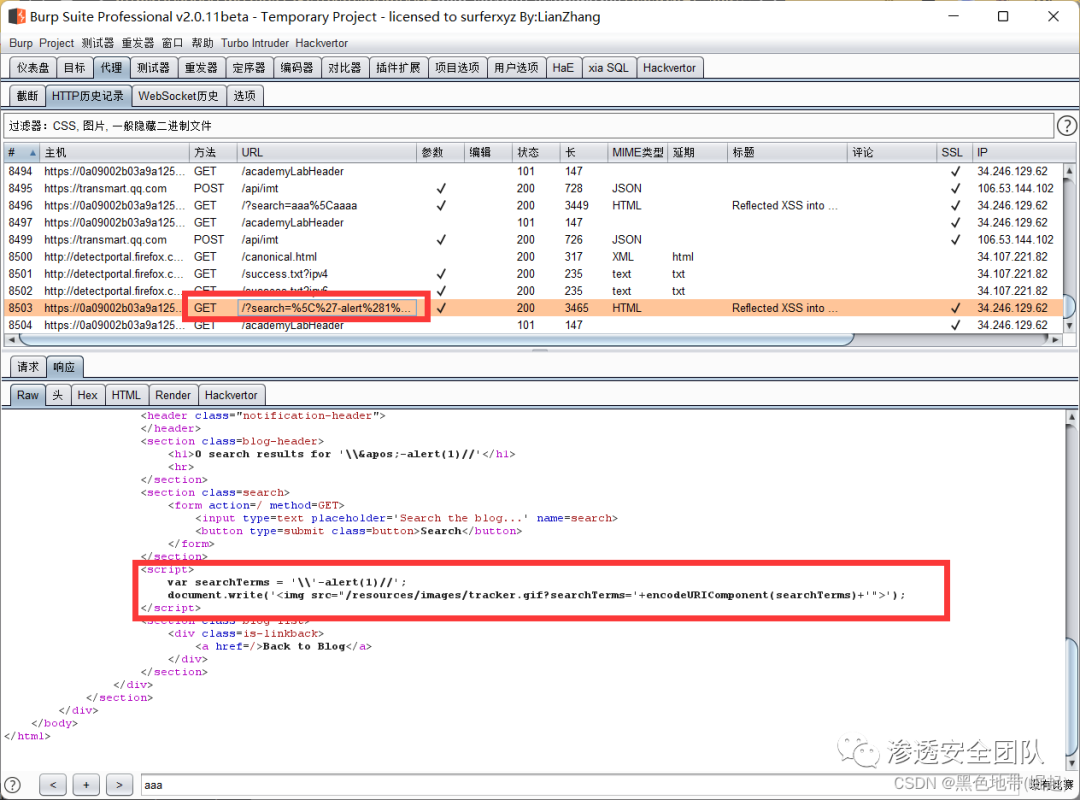Select the Hackvertor response view tab
The width and height of the screenshot is (1080, 800).
231,395
